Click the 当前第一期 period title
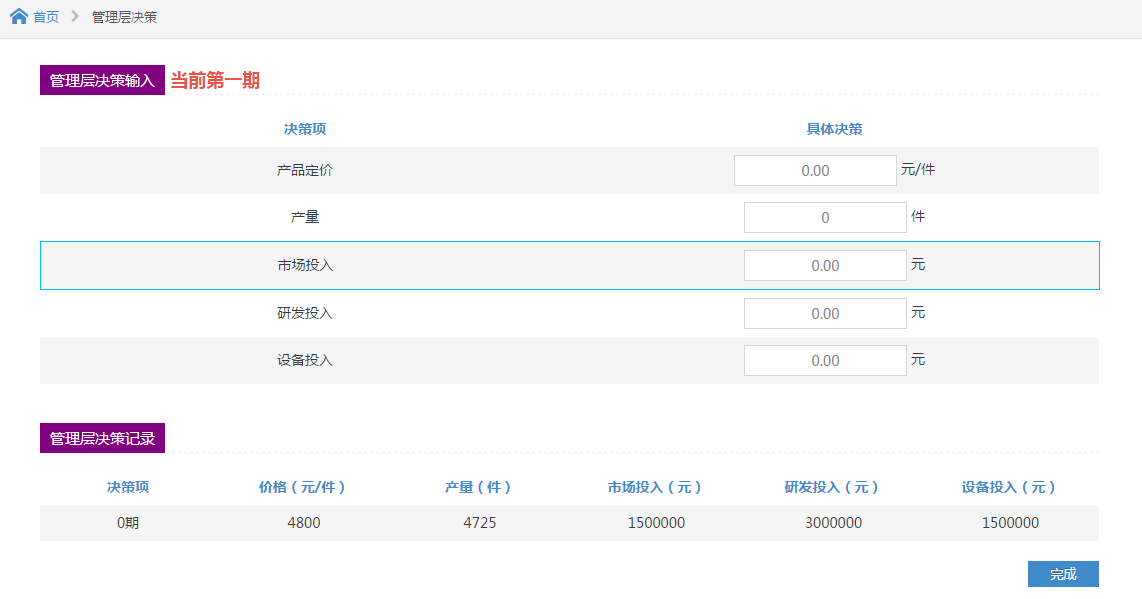The height and width of the screenshot is (599, 1142). [x=215, y=80]
